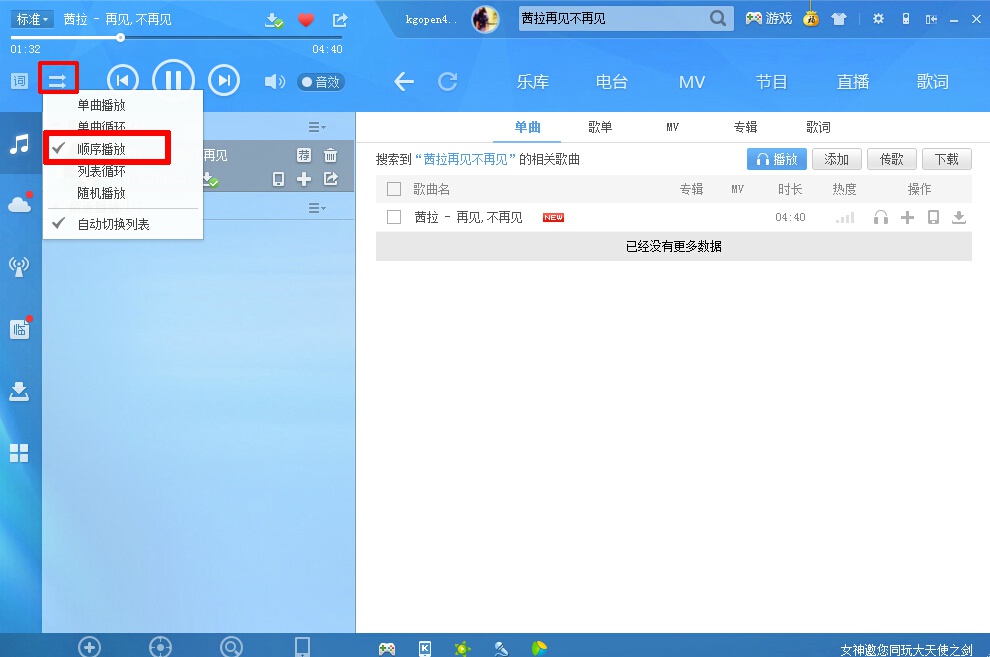Download search result song arrow icon
The image size is (990, 657).
pyautogui.click(x=959, y=218)
